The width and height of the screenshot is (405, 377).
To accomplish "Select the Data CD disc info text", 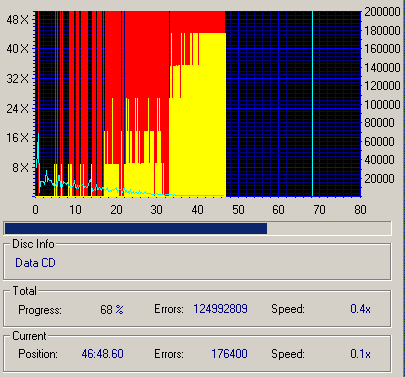I will (35, 263).
